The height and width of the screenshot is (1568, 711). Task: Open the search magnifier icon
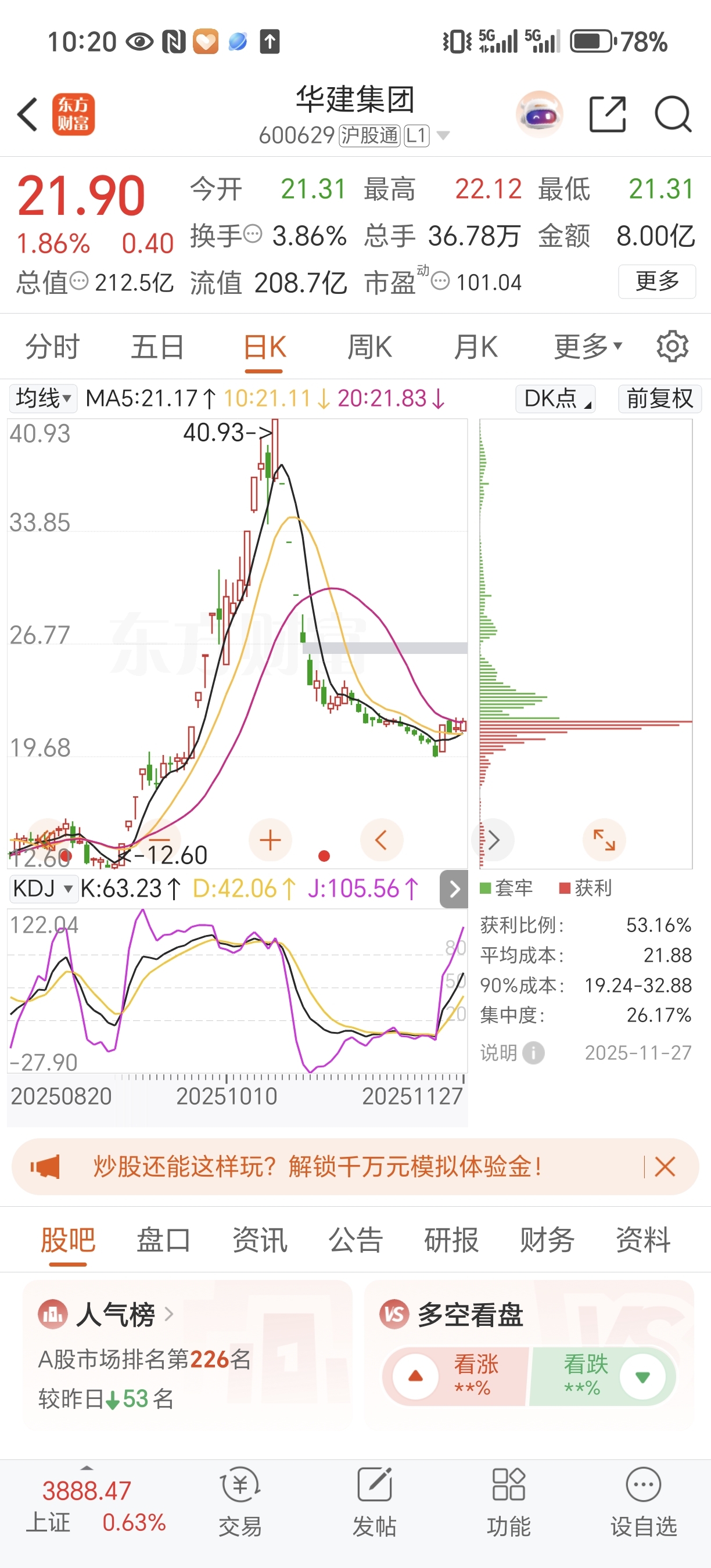[673, 114]
